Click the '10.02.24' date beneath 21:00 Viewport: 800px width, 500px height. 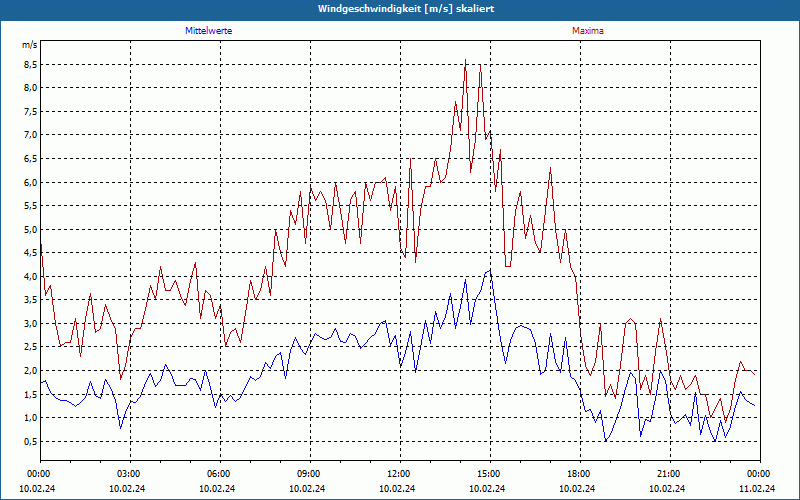click(667, 488)
